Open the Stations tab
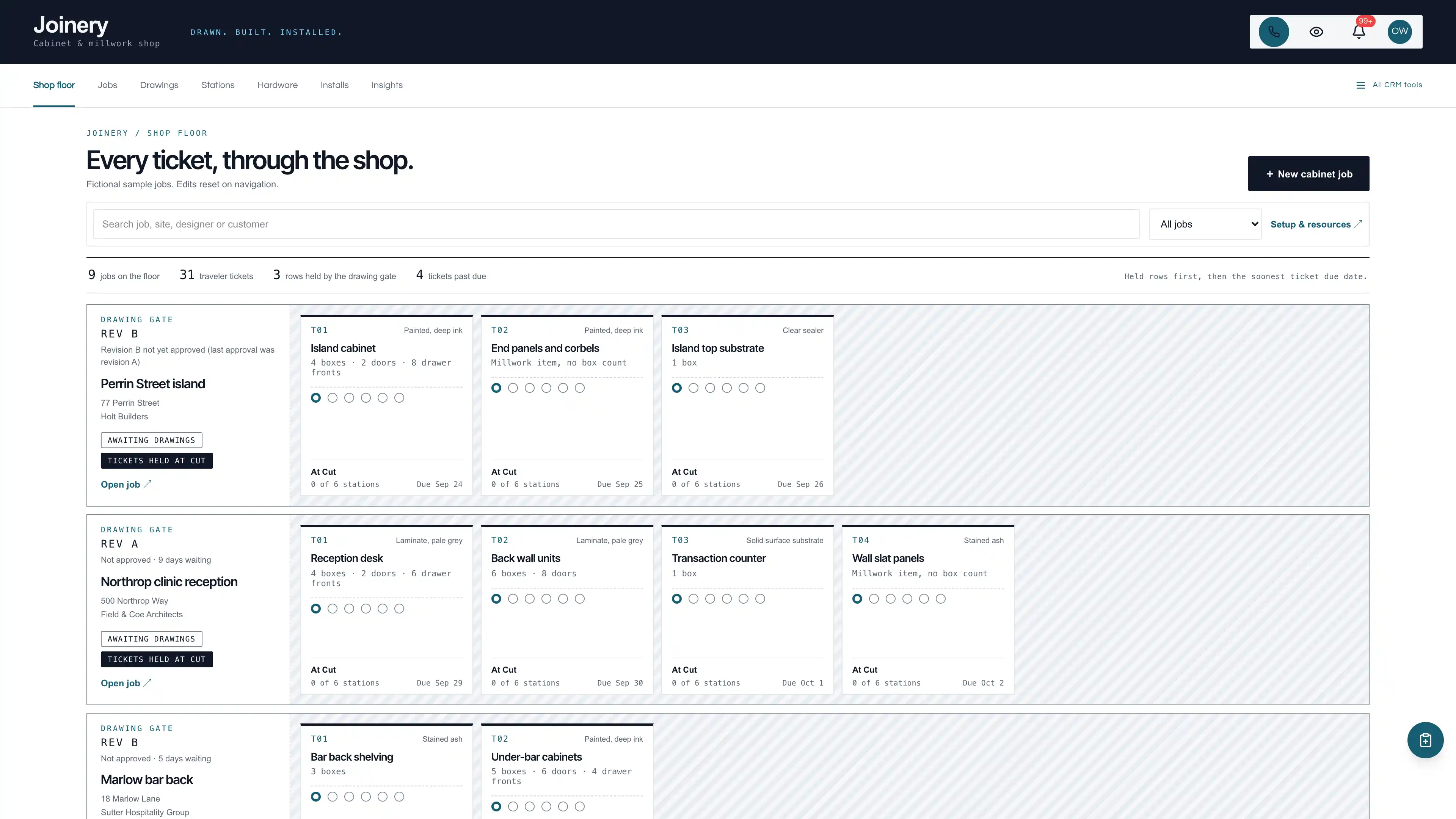 [218, 85]
